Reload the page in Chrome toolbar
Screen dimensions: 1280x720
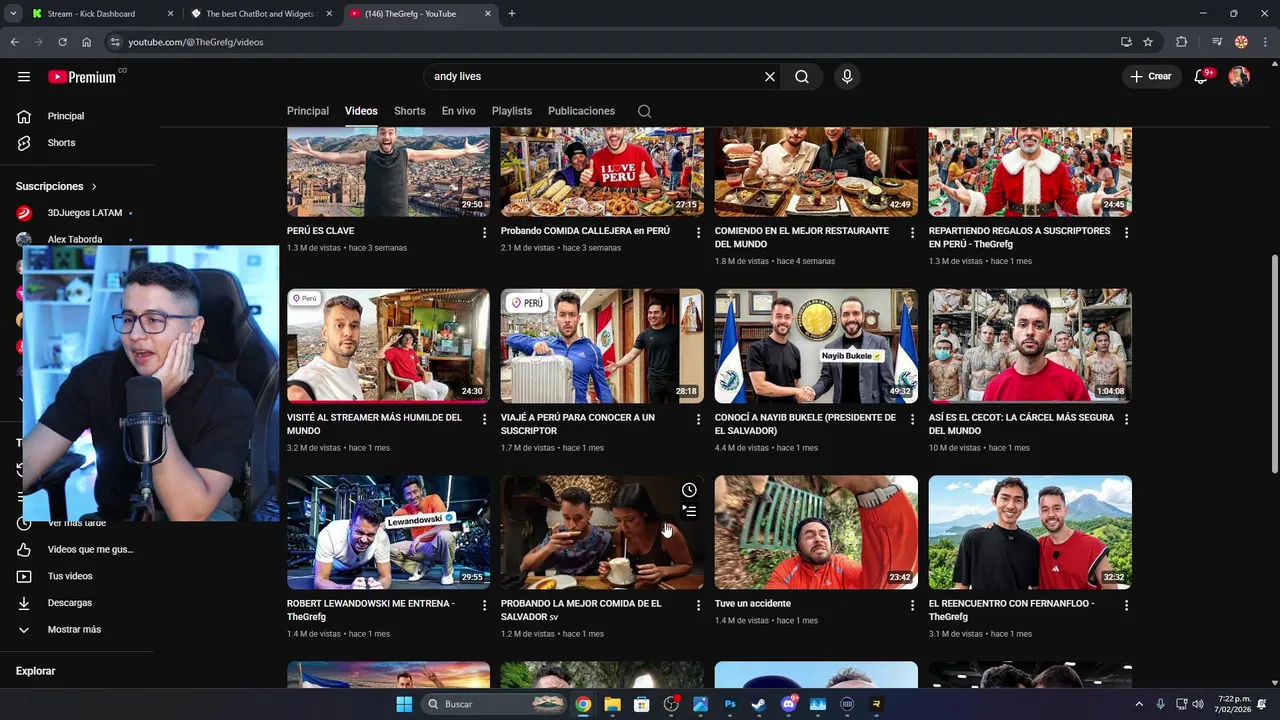62,42
